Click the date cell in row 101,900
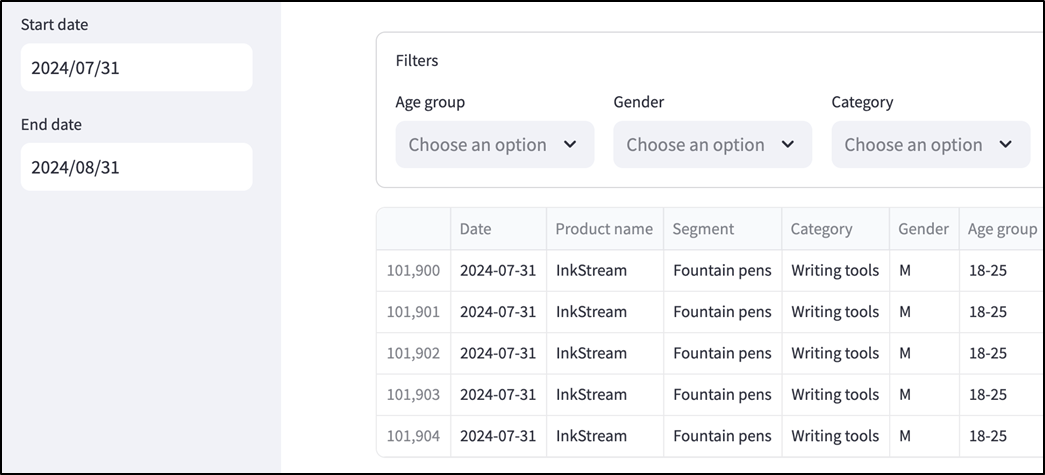The height and width of the screenshot is (475, 1045). [499, 270]
